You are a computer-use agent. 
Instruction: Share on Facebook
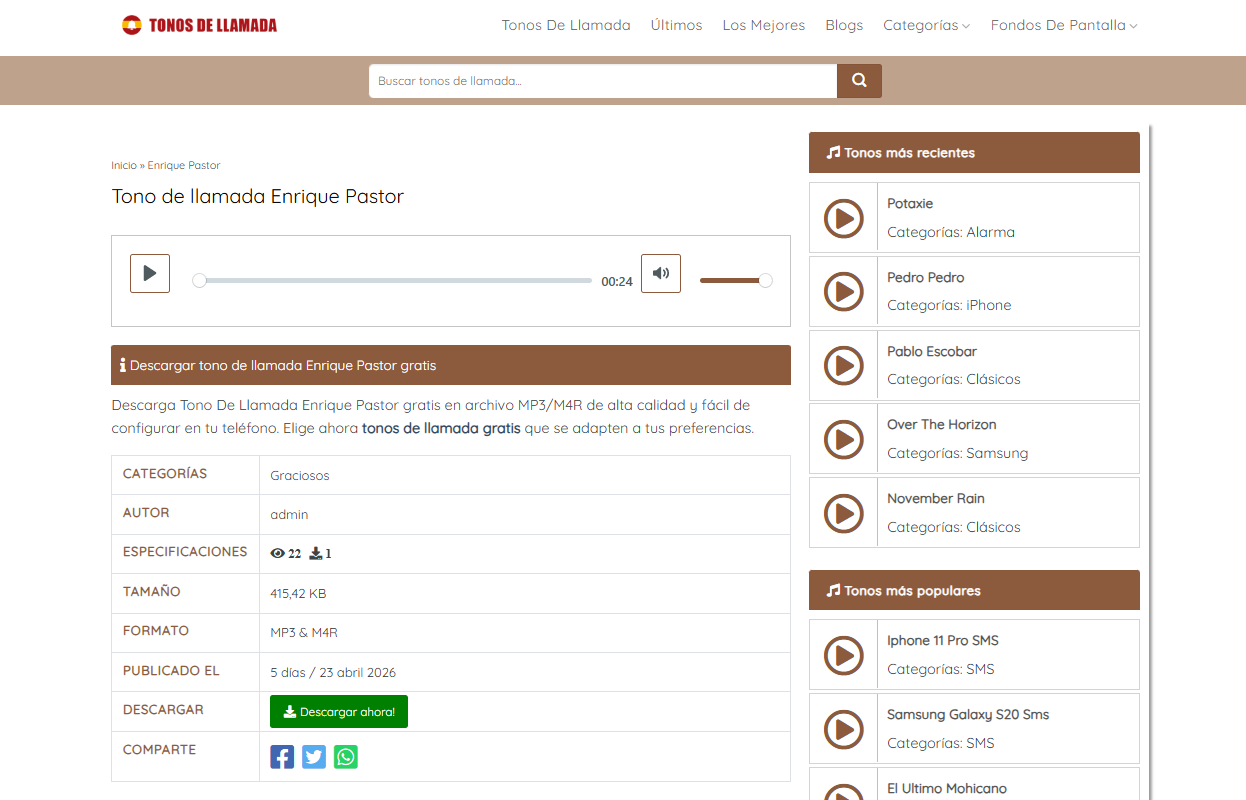pyautogui.click(x=282, y=757)
